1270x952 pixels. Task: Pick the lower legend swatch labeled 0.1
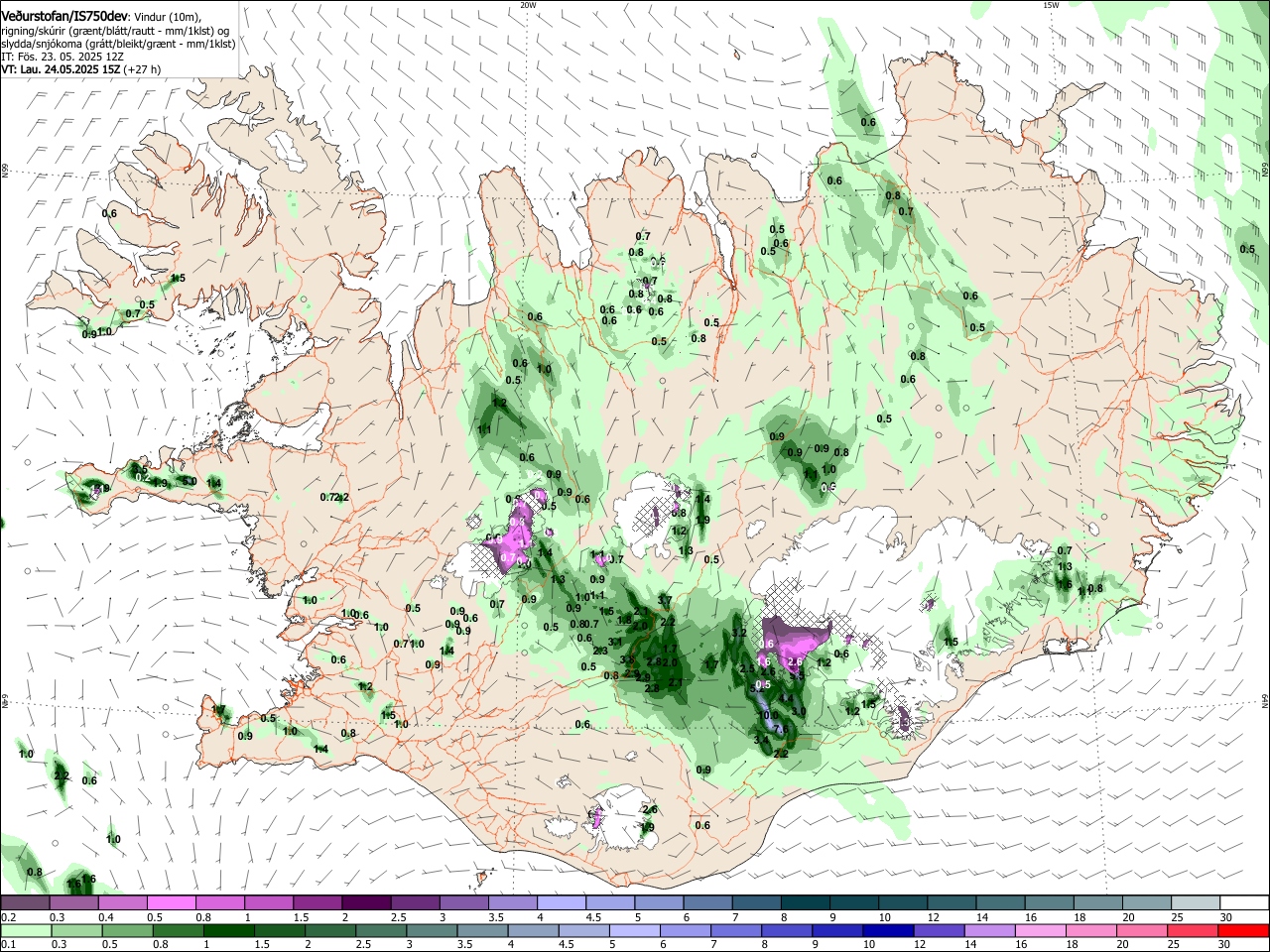pos(25,930)
